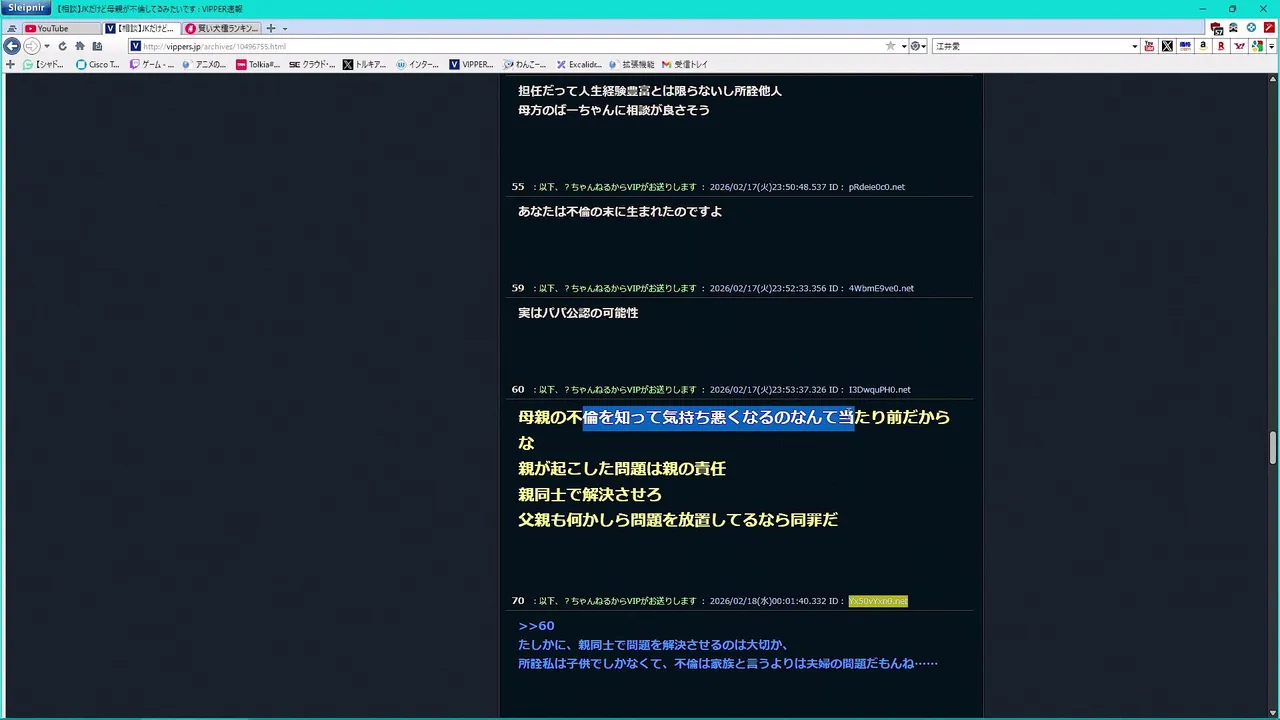1280x720 pixels.
Task: Open the Excalidr... bookmark
Action: [579, 64]
